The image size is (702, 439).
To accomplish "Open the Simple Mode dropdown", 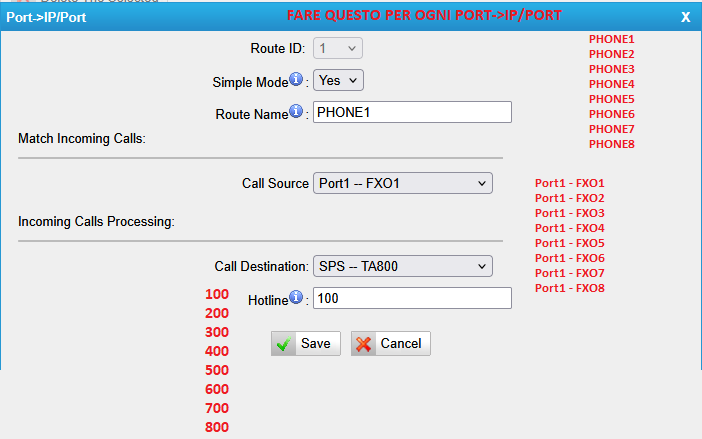I will (x=339, y=81).
